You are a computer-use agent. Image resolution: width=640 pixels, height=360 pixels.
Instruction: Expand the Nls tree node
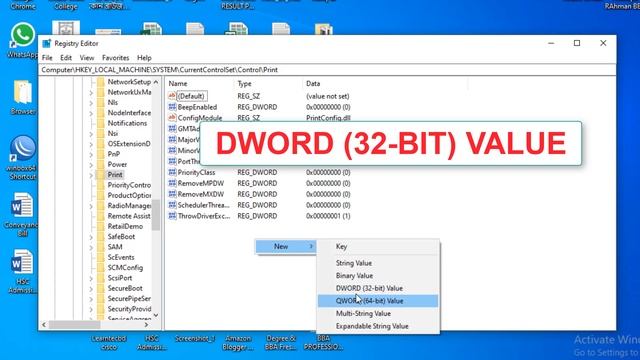pyautogui.click(x=91, y=103)
